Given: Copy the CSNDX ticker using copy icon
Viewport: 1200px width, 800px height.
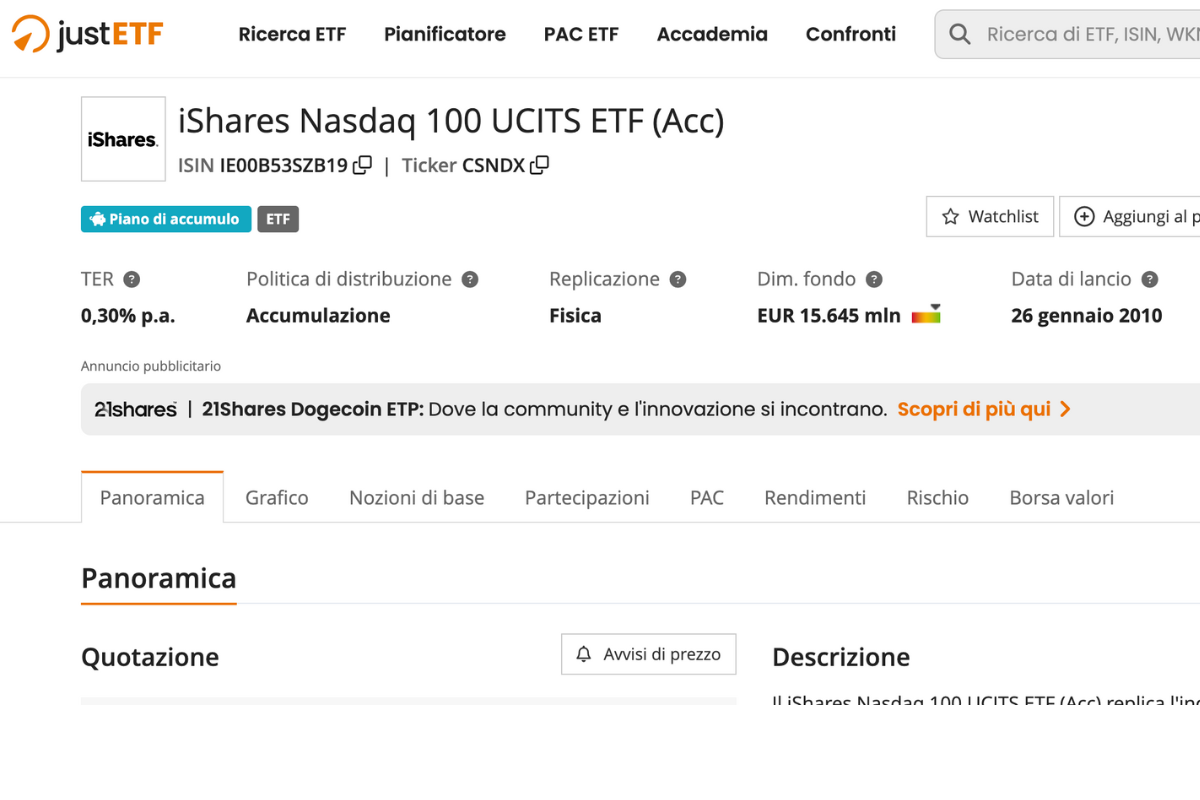Looking at the screenshot, I should (539, 165).
